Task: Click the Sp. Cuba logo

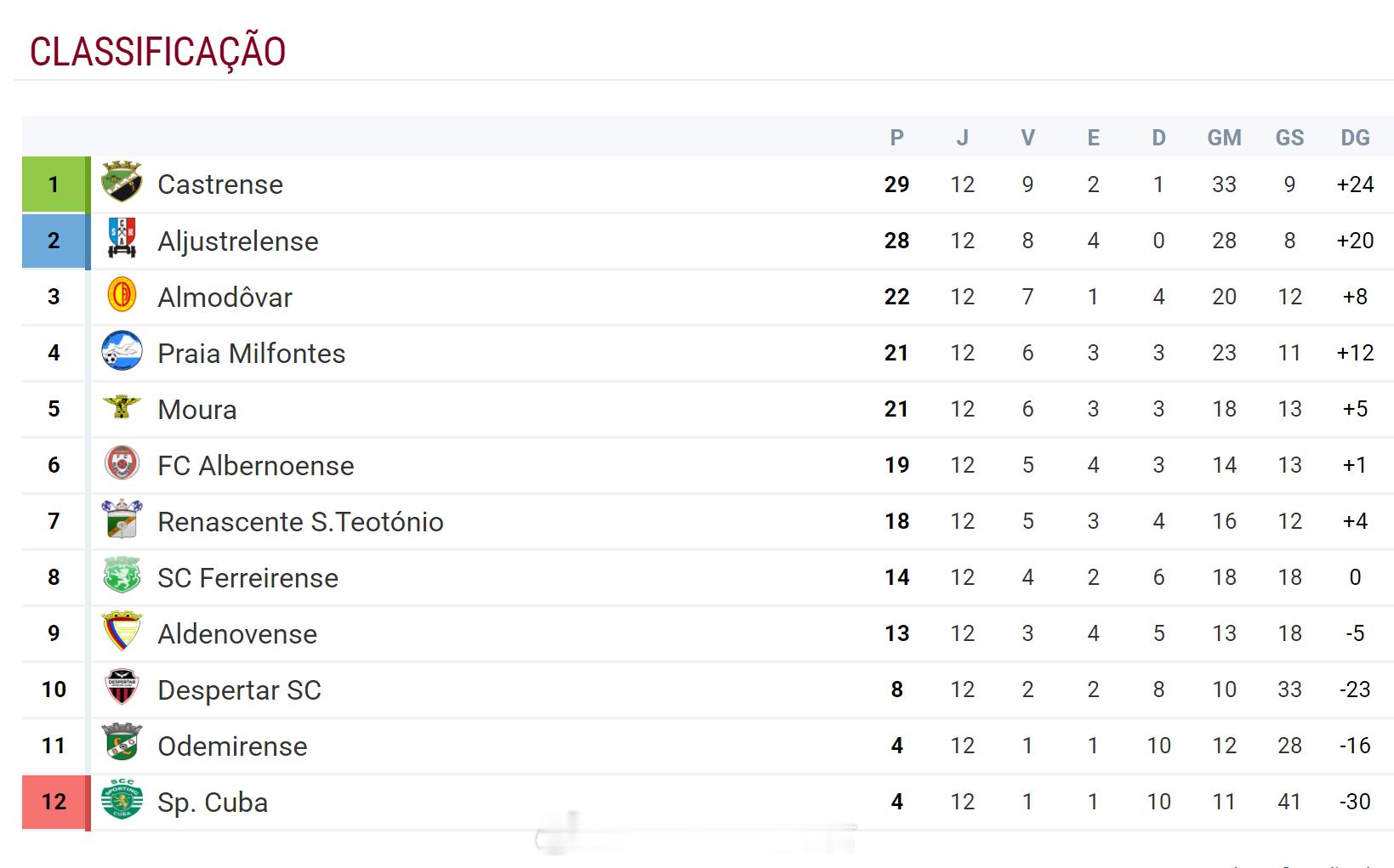Action: 122,800
